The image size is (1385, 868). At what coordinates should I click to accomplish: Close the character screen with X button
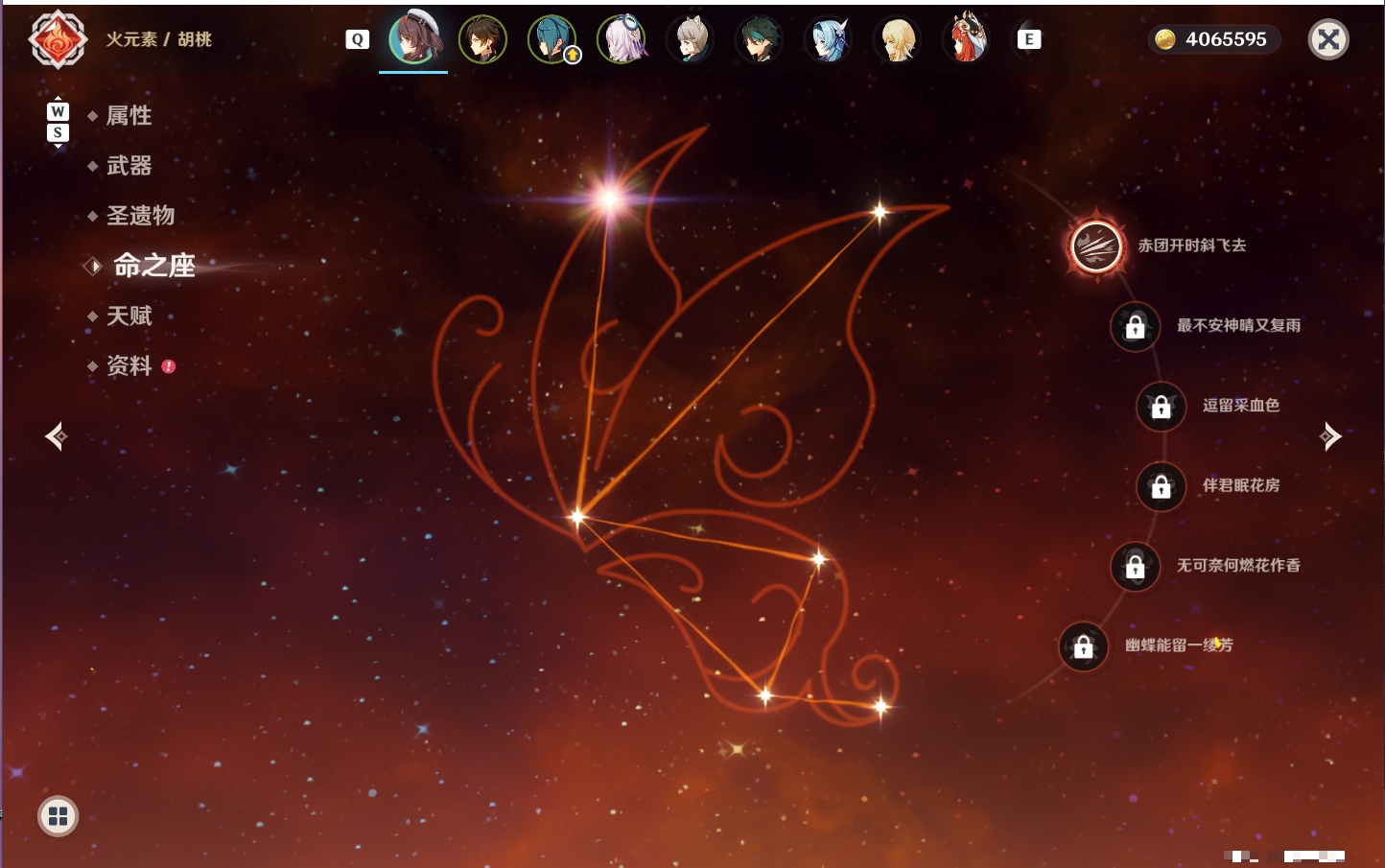coord(1328,39)
